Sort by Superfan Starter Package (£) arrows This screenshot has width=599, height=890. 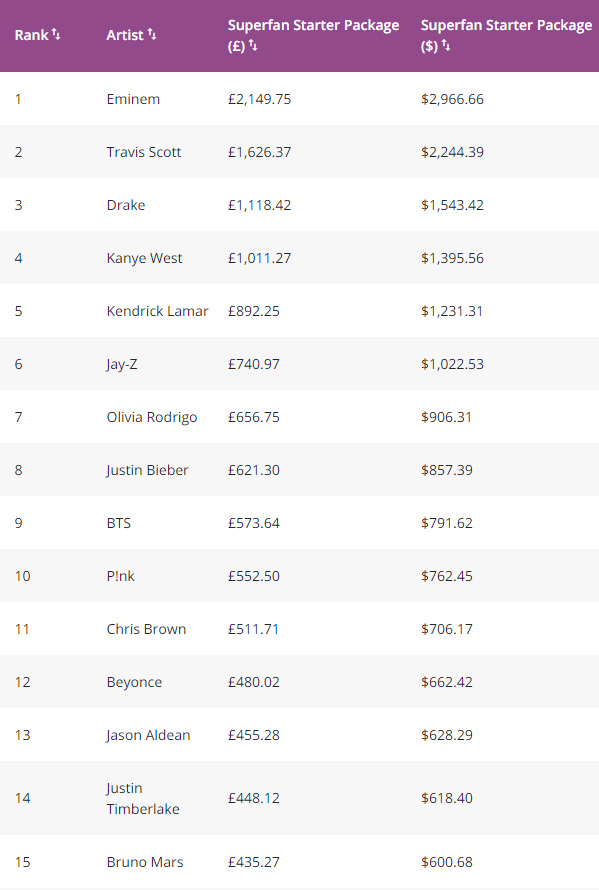point(253,45)
